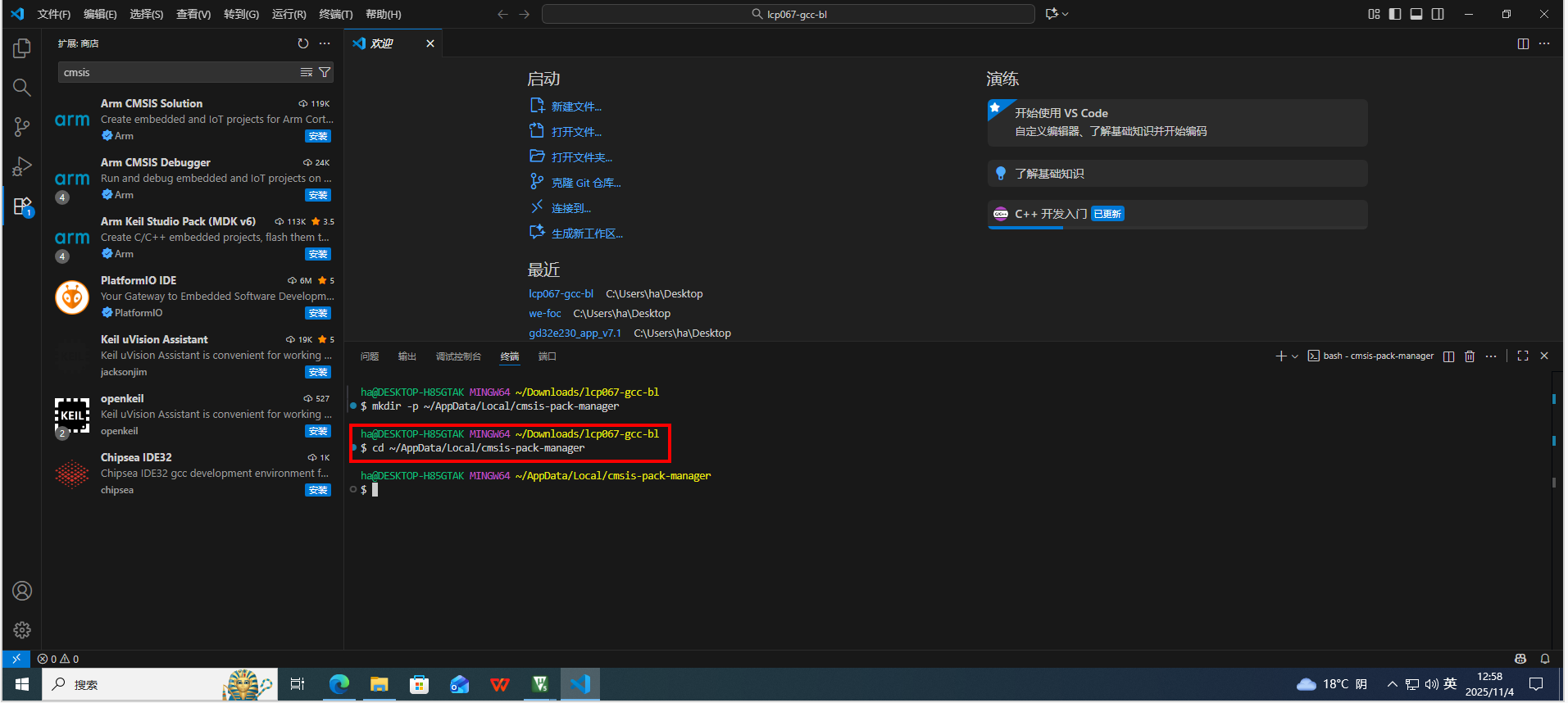Open the Search view in activity bar
Screen dimensions: 1568x703
click(x=22, y=88)
